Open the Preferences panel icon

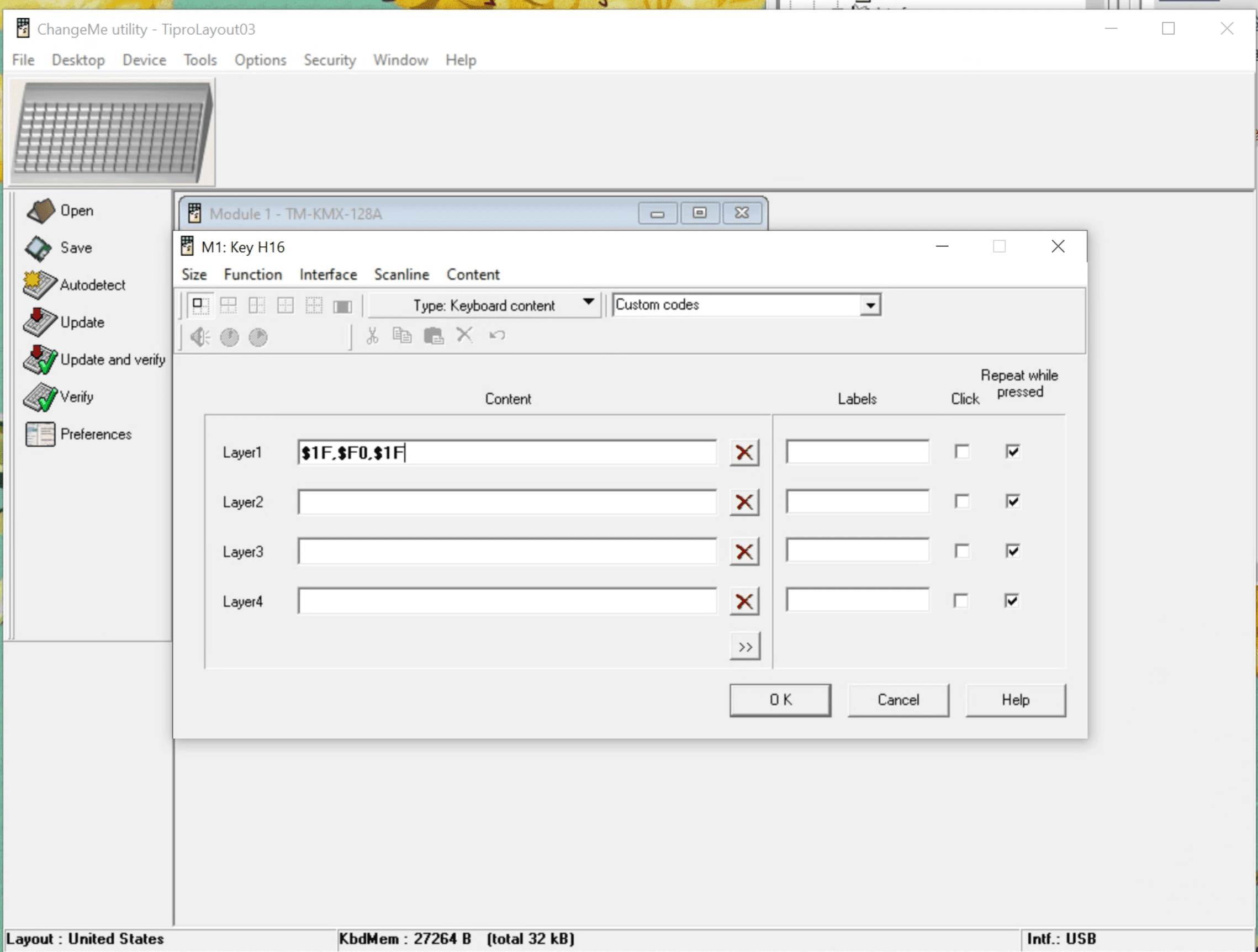40,434
